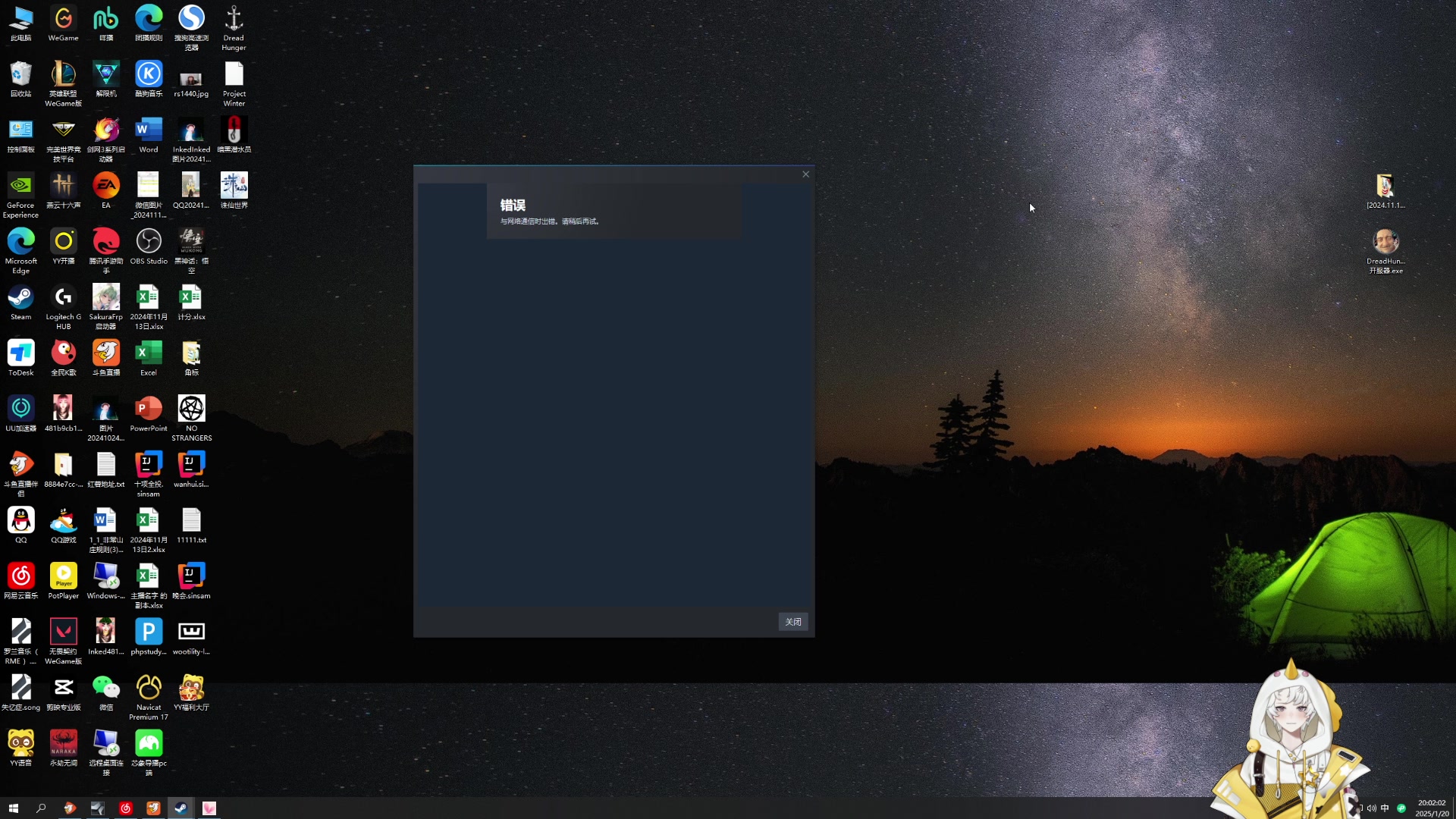Open the Dread Hunger shortcut
Image resolution: width=1456 pixels, height=819 pixels.
(234, 20)
